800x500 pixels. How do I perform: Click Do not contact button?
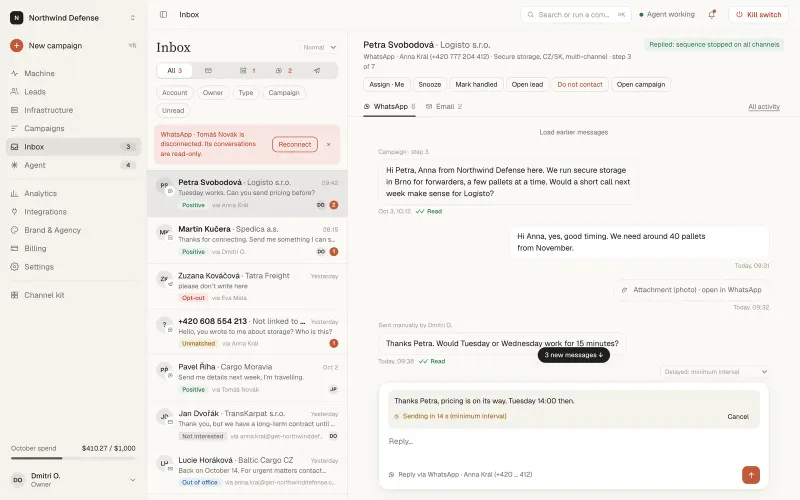[580, 85]
